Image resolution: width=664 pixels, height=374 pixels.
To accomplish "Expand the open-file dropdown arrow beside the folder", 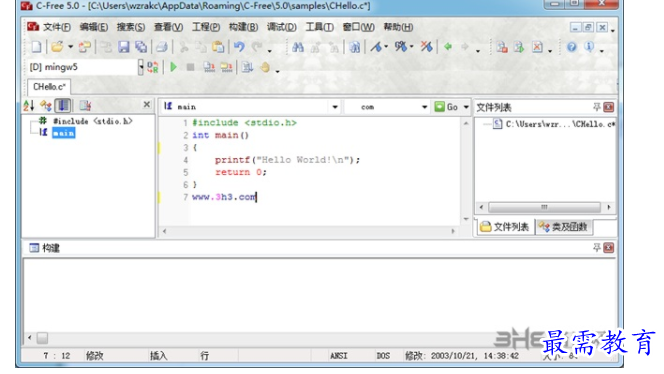I will click(x=70, y=47).
